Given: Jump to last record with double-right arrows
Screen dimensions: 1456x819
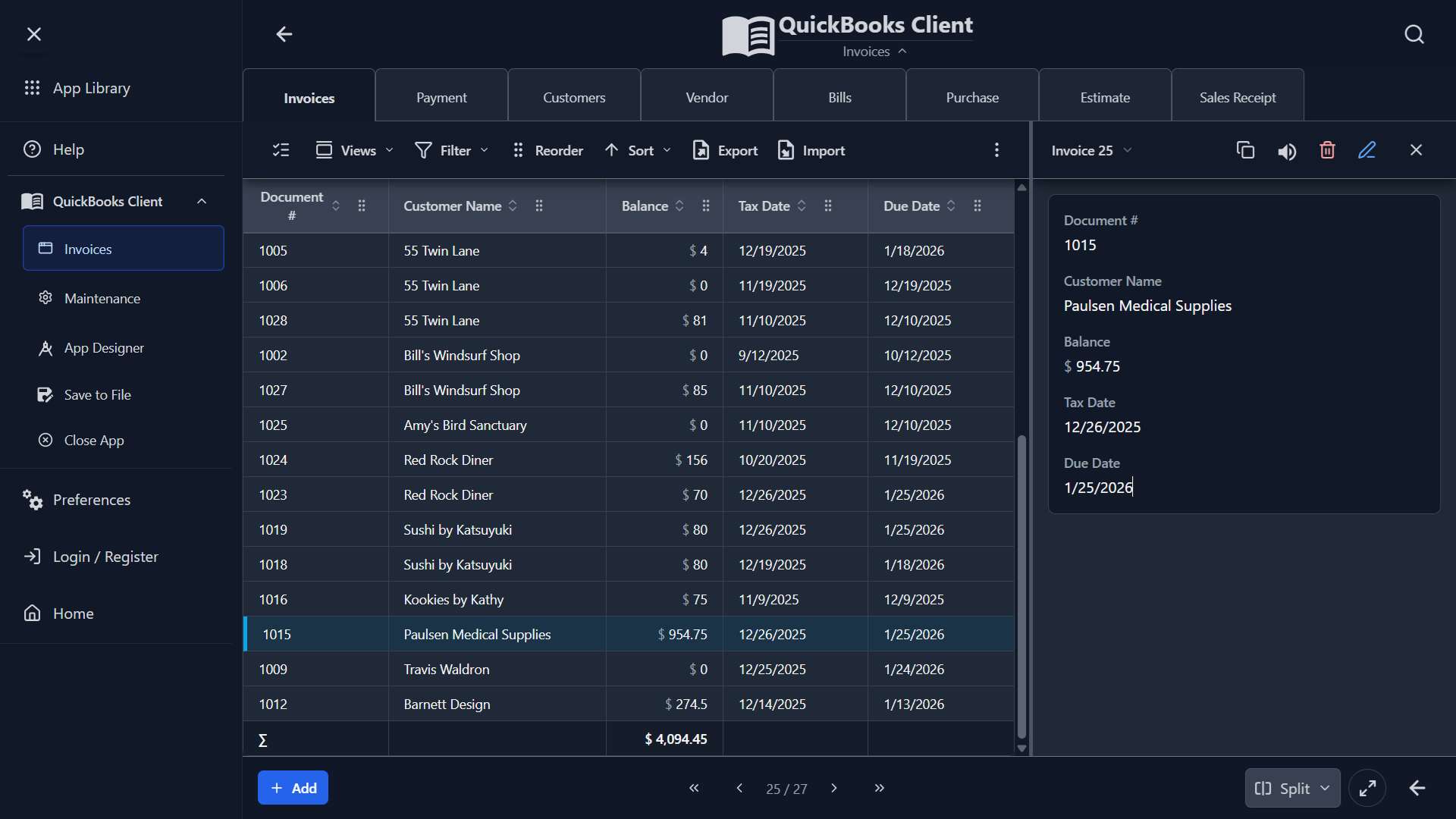Looking at the screenshot, I should point(880,788).
